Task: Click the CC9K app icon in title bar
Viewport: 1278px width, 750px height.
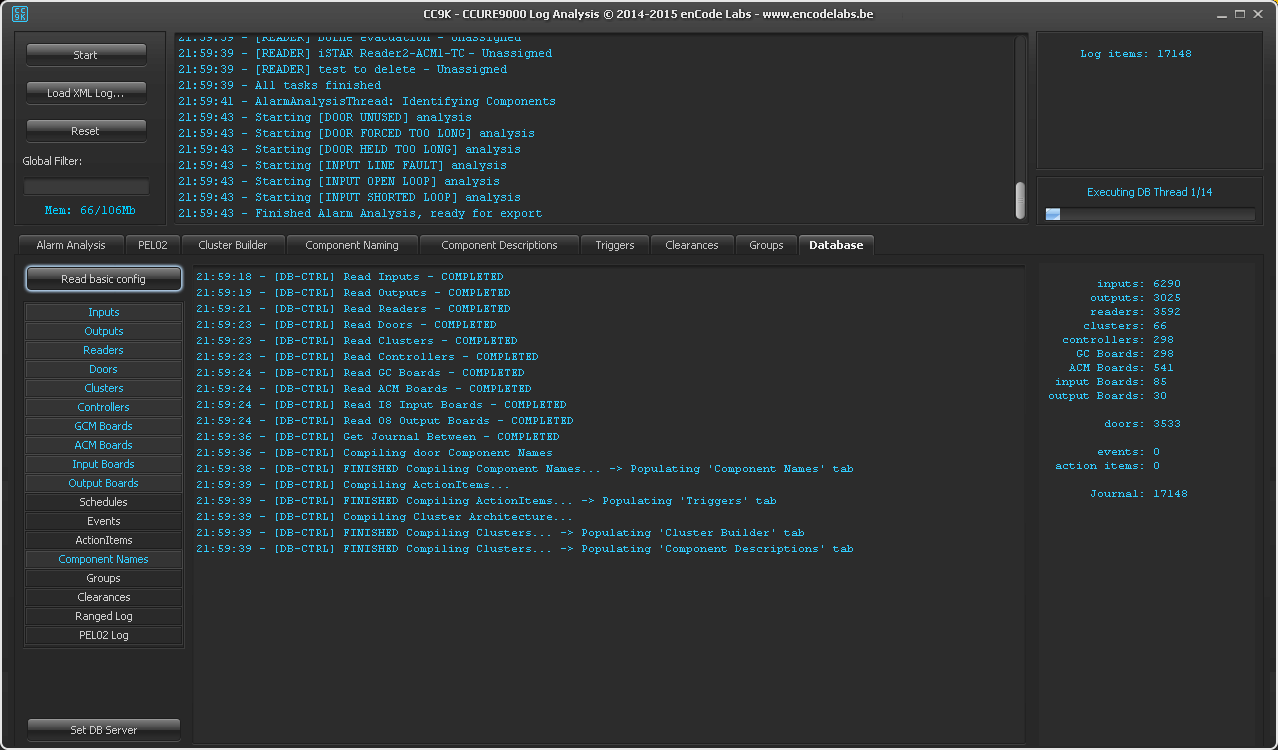Action: [x=20, y=14]
